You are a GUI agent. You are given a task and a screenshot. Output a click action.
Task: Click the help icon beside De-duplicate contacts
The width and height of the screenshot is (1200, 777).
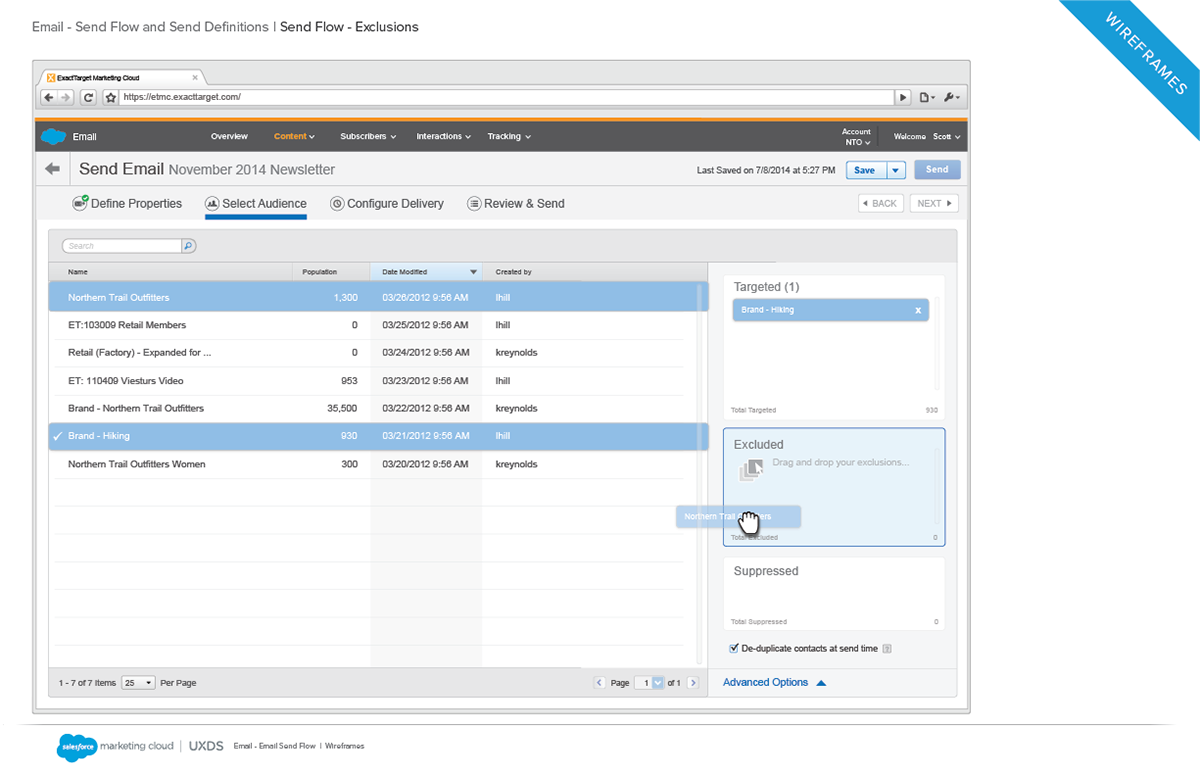coord(887,649)
